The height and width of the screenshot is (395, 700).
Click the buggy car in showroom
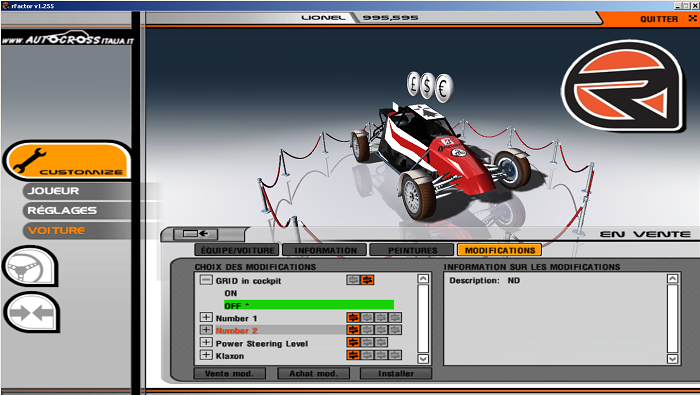click(x=442, y=161)
